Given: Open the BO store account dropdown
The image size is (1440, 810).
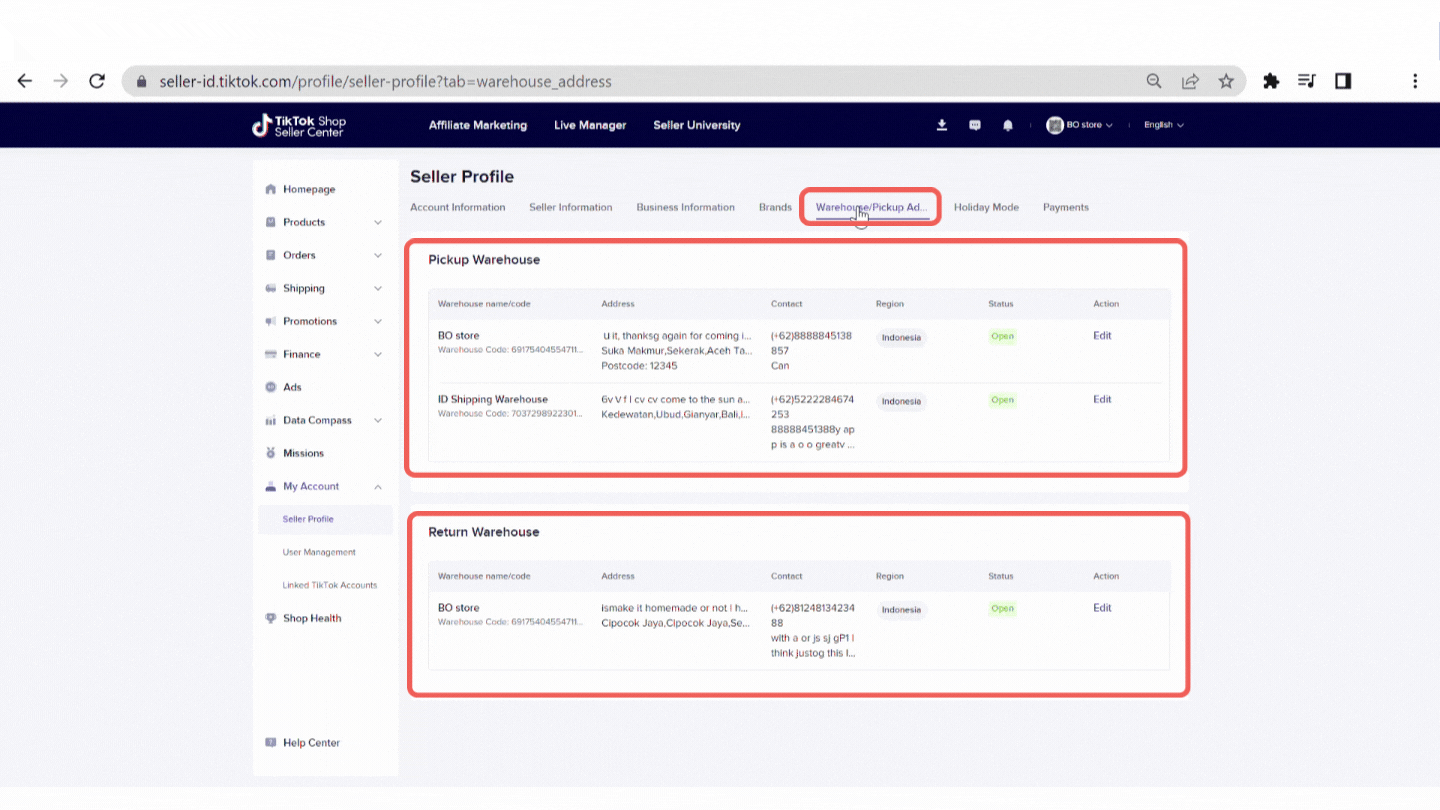Looking at the screenshot, I should 1080,125.
